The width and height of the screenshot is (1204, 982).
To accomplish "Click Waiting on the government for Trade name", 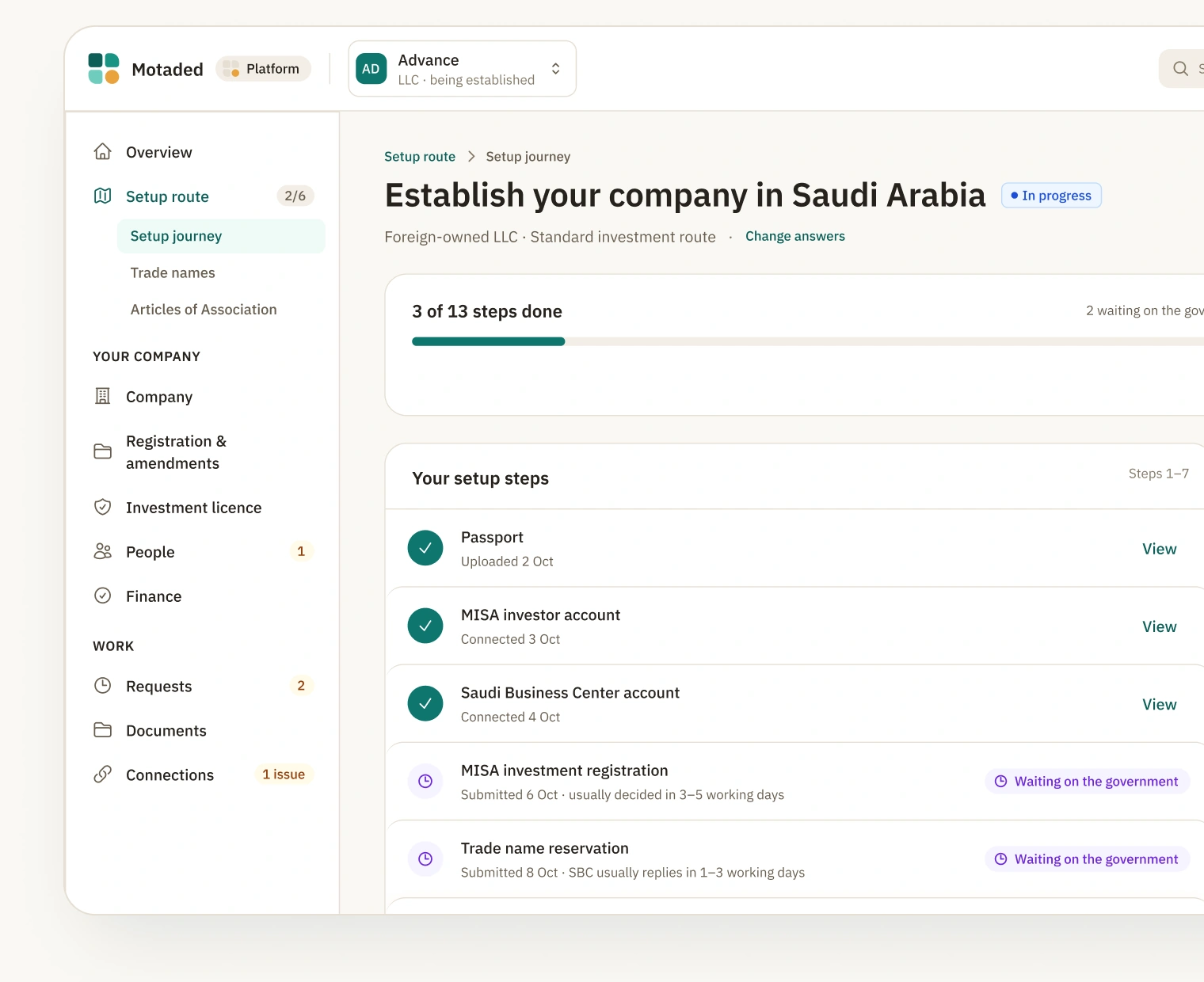I will click(1088, 859).
